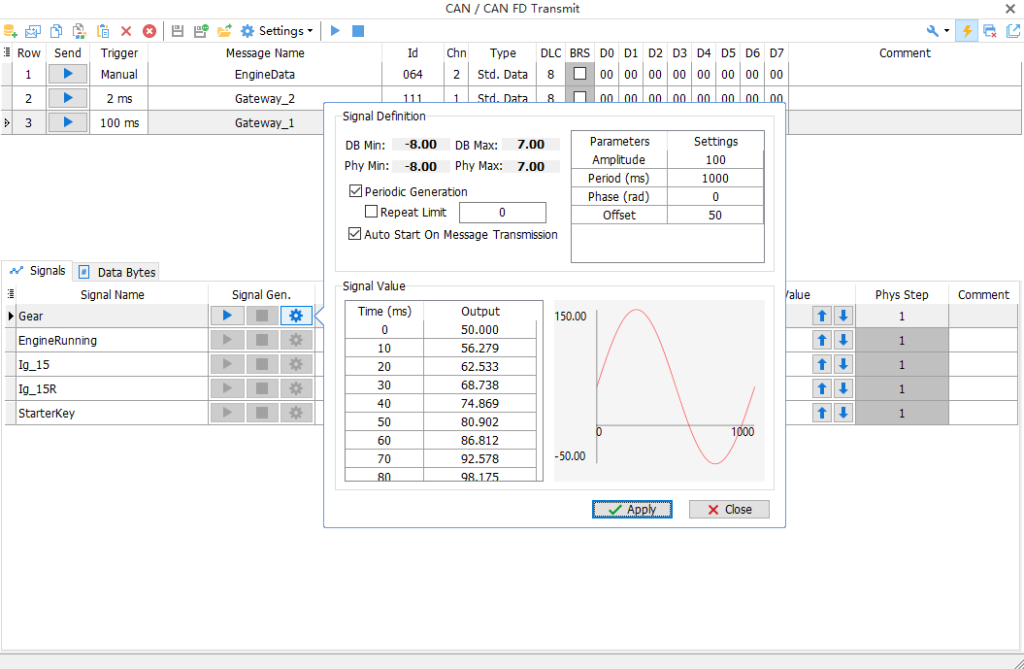1024x669 pixels.
Task: Expand the Trigger dropdown for EngineData row
Action: point(119,73)
